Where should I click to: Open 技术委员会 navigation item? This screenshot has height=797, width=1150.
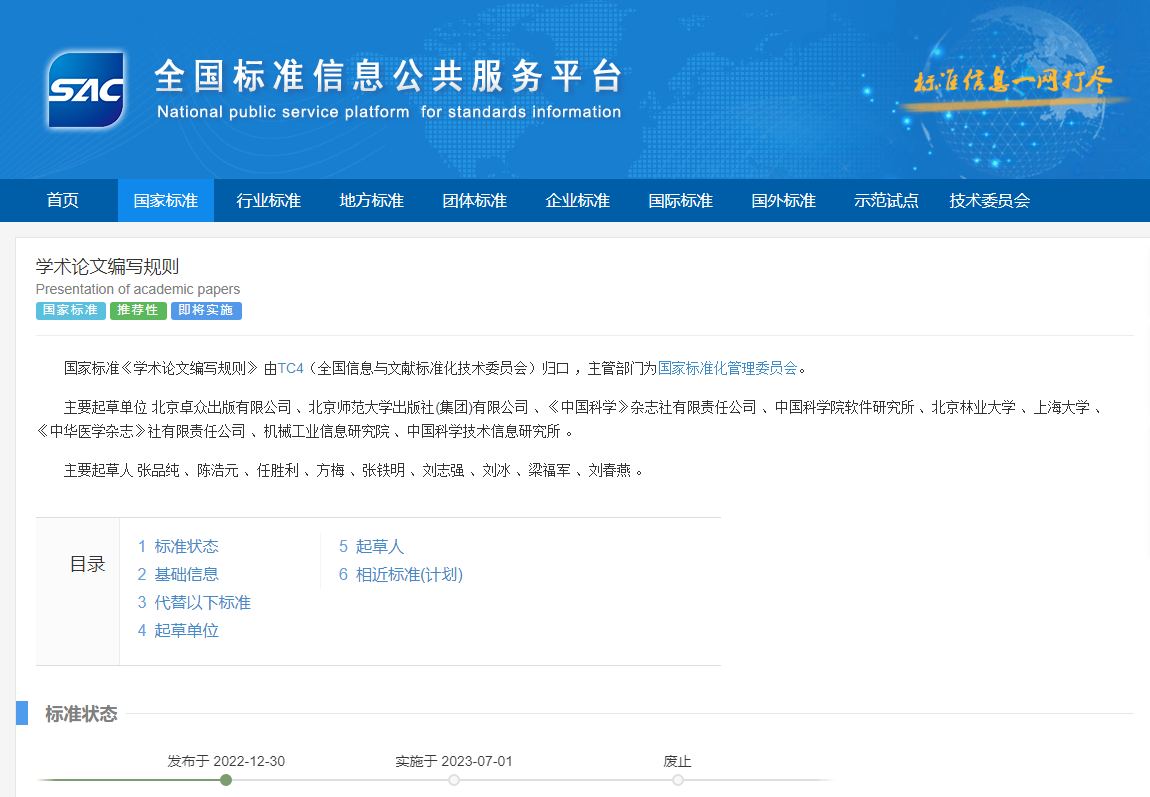coord(989,200)
